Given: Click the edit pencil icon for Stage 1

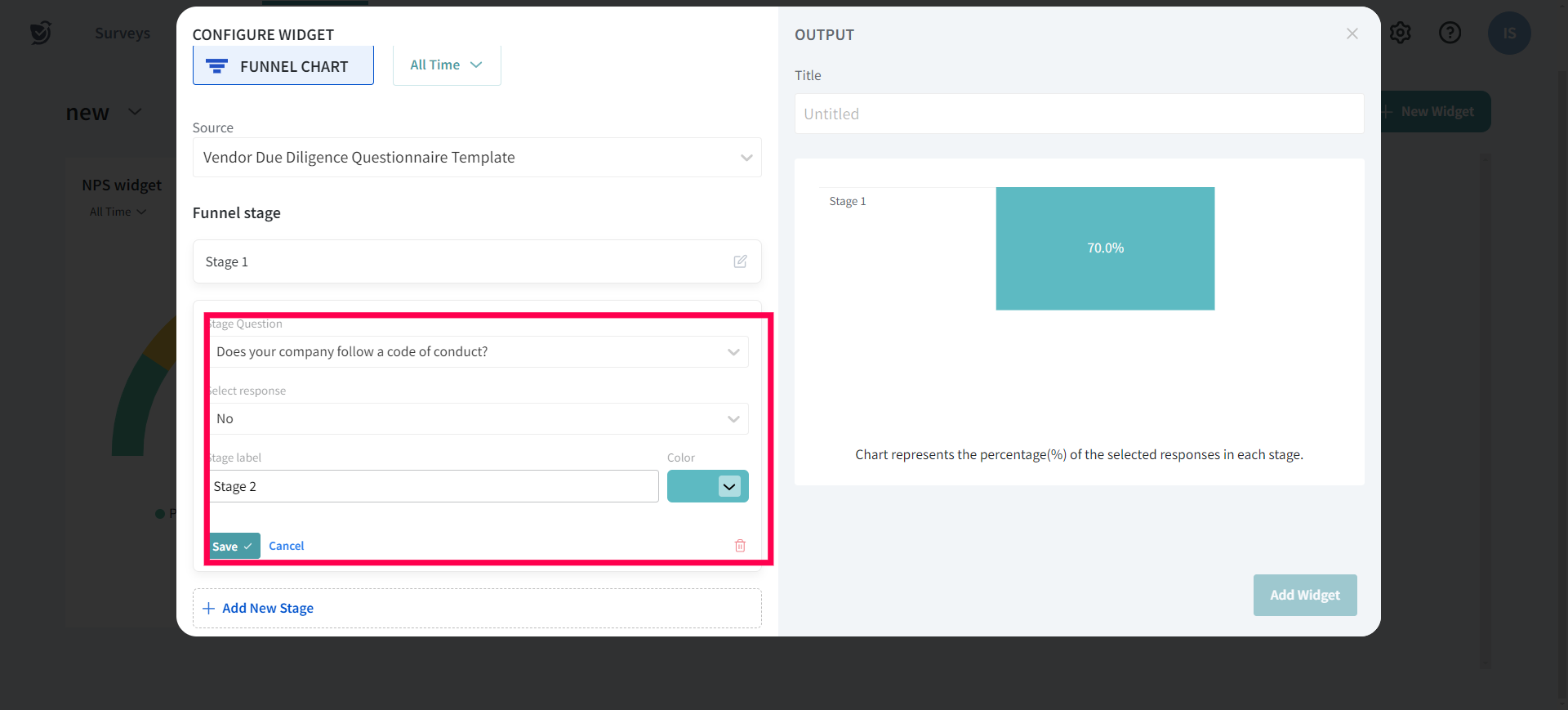Looking at the screenshot, I should point(740,261).
